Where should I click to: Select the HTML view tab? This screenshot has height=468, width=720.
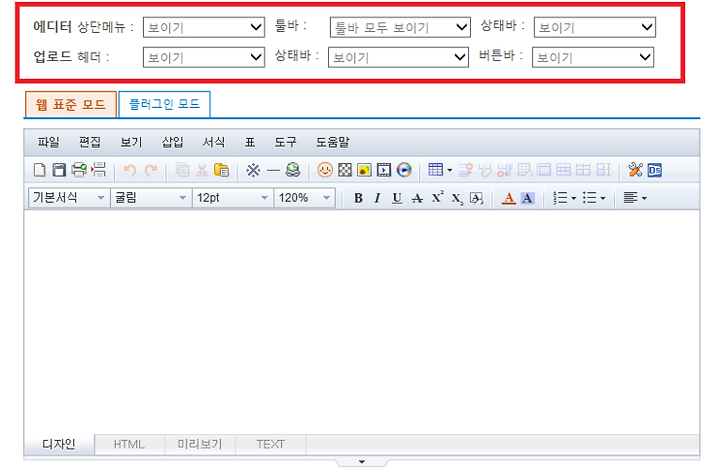tap(129, 445)
